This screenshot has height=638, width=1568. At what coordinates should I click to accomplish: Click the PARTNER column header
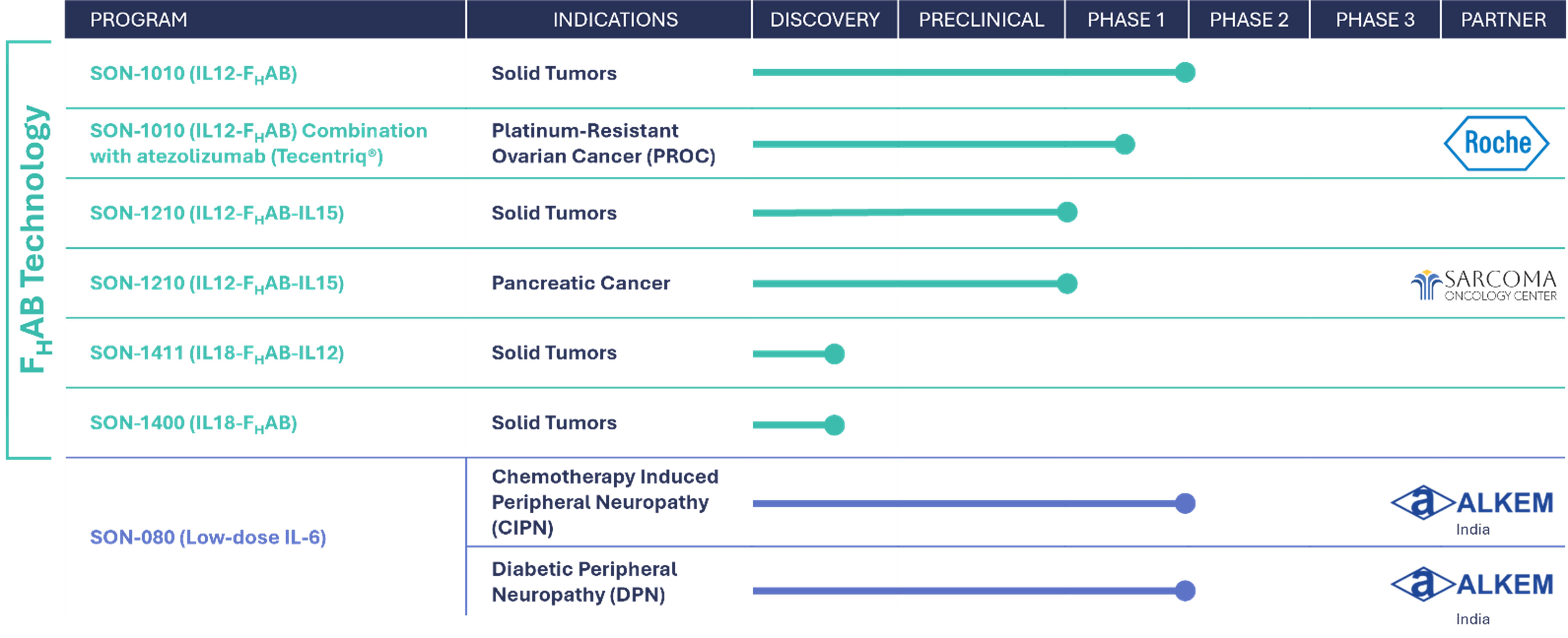pos(1503,20)
